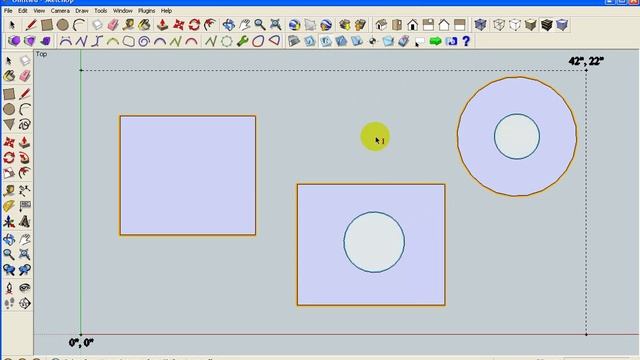Viewport: 640px width, 360px height.
Task: Select the Offset tool in the top toolbar
Action: tap(210, 25)
